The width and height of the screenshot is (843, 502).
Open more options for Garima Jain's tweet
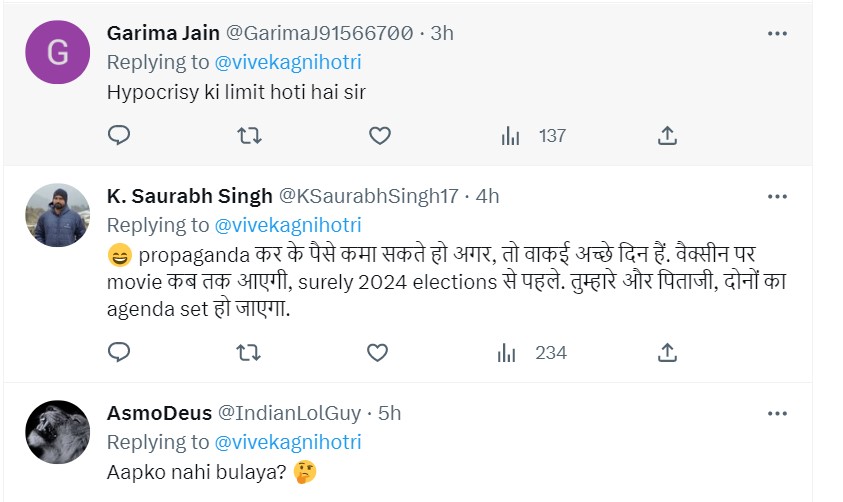(x=777, y=33)
